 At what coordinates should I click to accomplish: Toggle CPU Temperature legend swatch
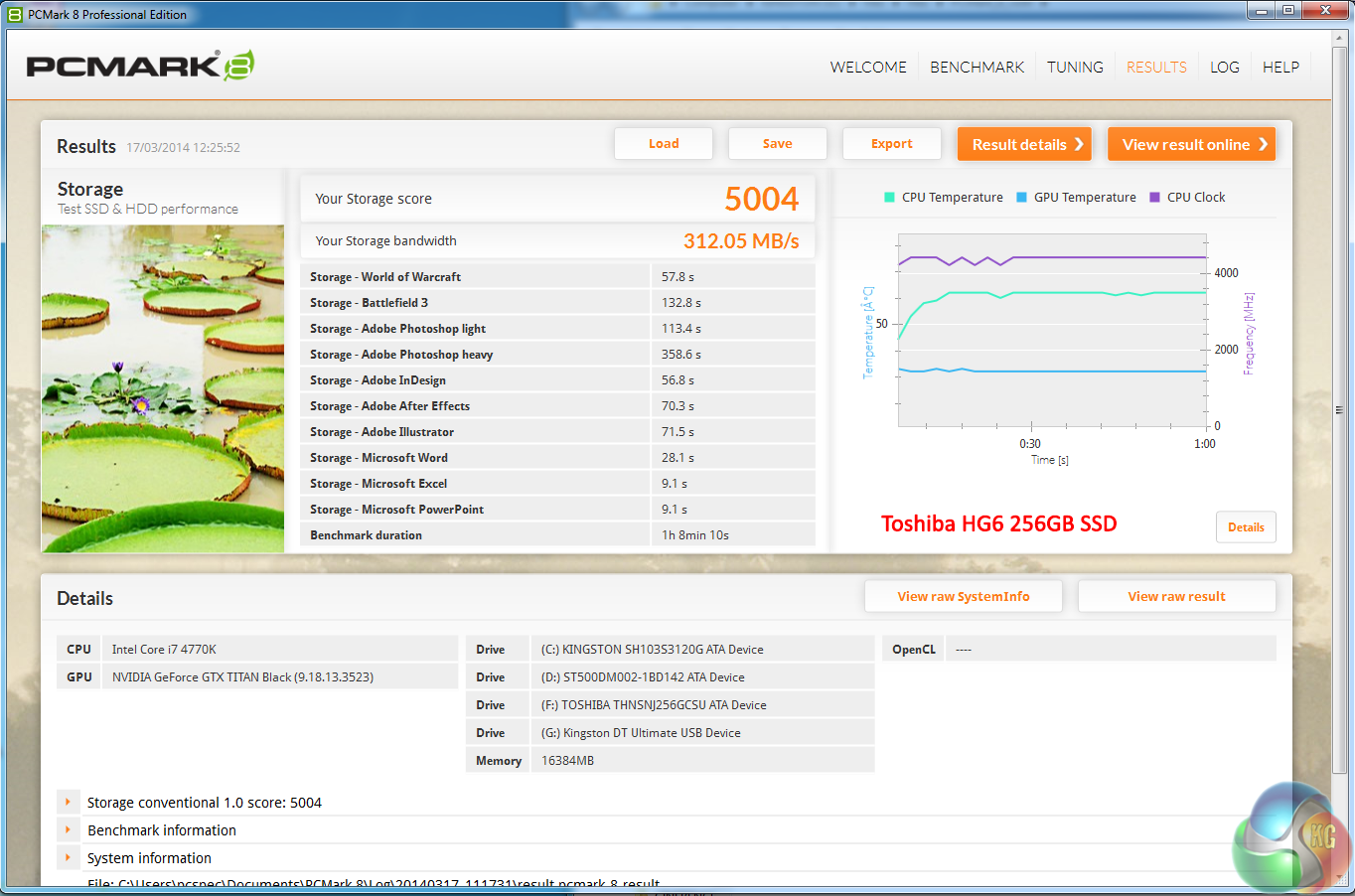pyautogui.click(x=889, y=198)
